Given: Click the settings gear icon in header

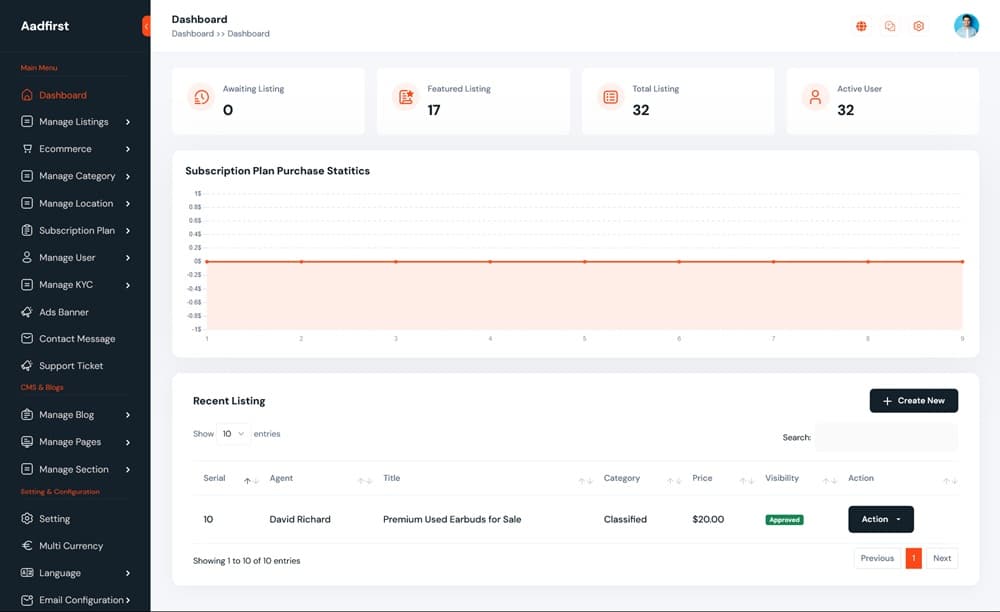Looking at the screenshot, I should pos(919,26).
